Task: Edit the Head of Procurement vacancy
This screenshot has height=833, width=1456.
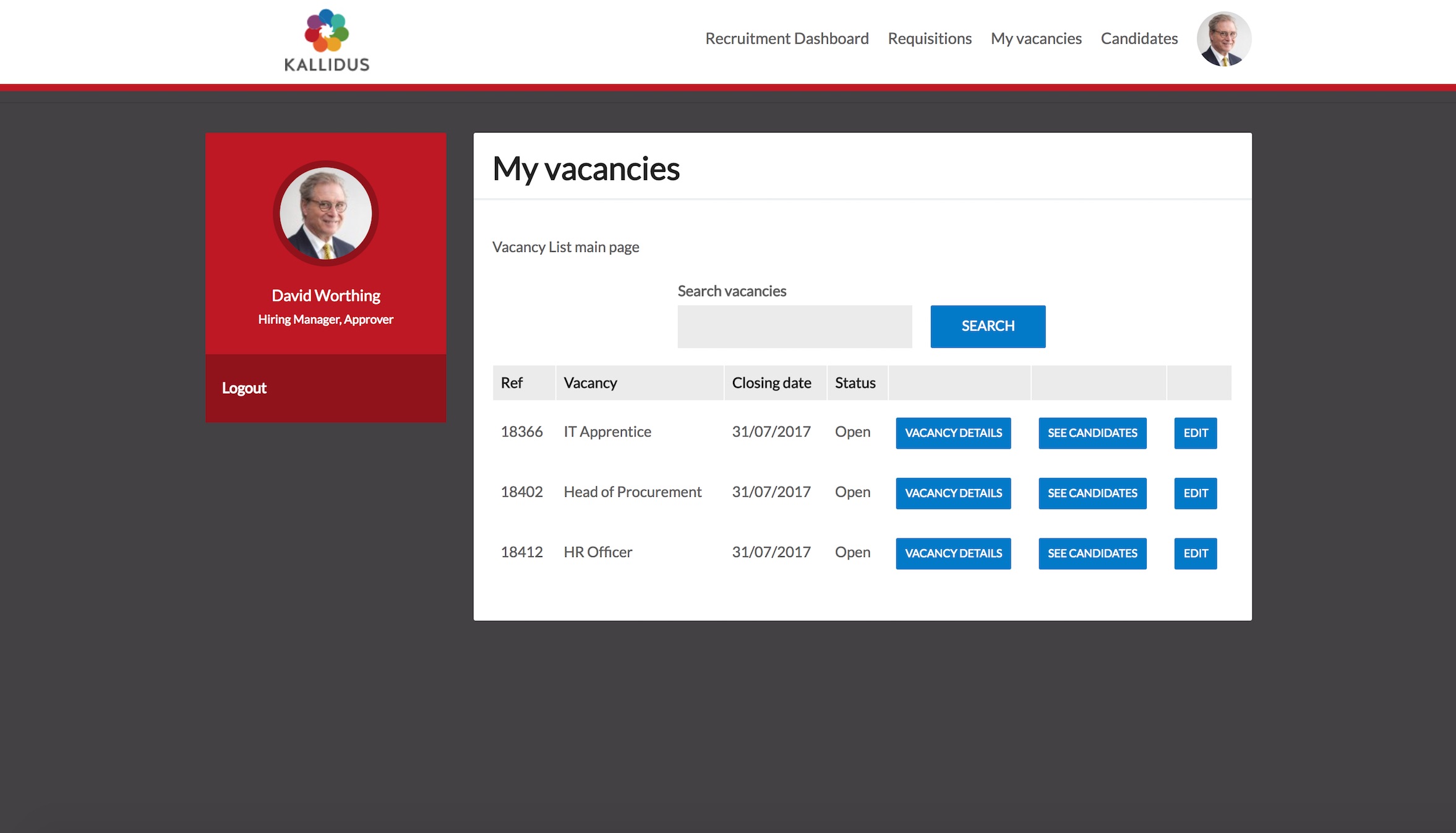Action: pos(1195,493)
